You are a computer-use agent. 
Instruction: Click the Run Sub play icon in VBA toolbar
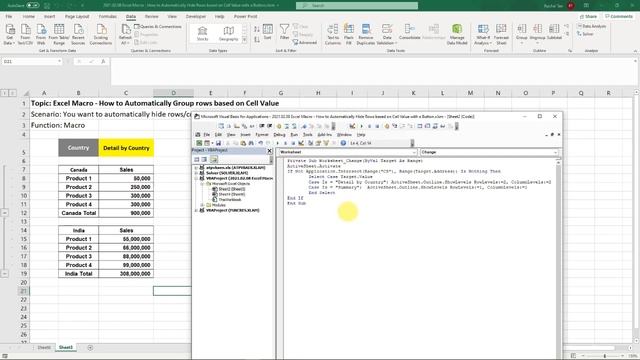tap(278, 143)
